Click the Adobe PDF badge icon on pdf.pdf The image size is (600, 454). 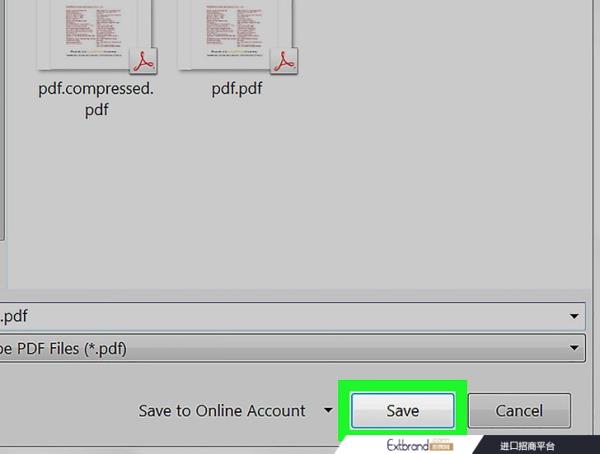click(x=284, y=60)
